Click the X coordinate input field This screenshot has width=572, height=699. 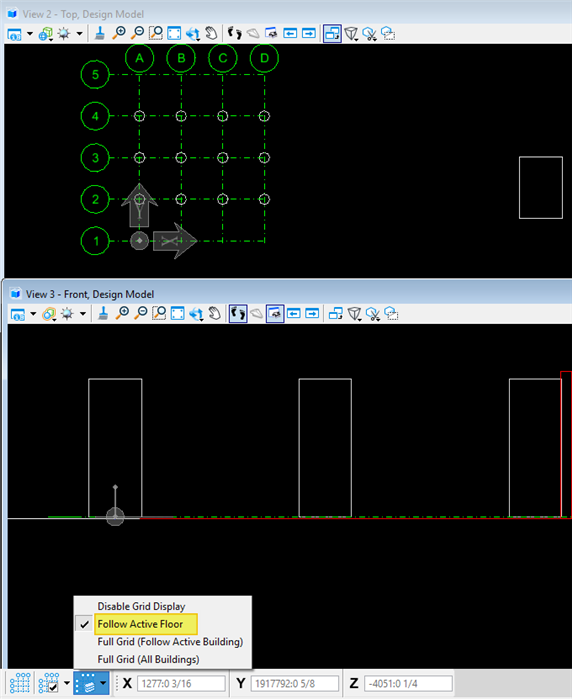point(181,683)
